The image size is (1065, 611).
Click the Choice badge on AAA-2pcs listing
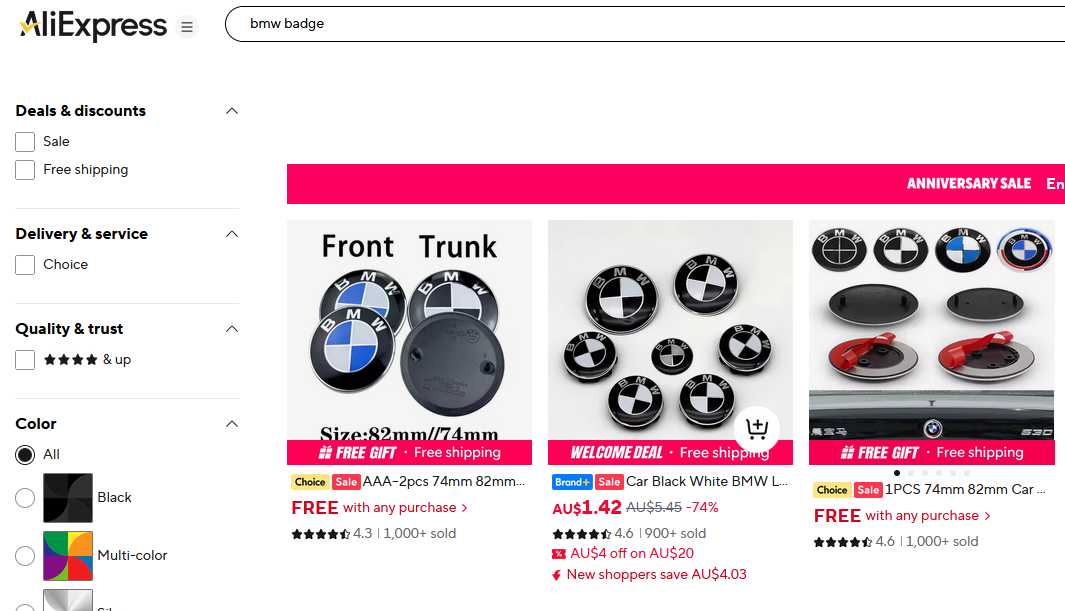click(310, 482)
